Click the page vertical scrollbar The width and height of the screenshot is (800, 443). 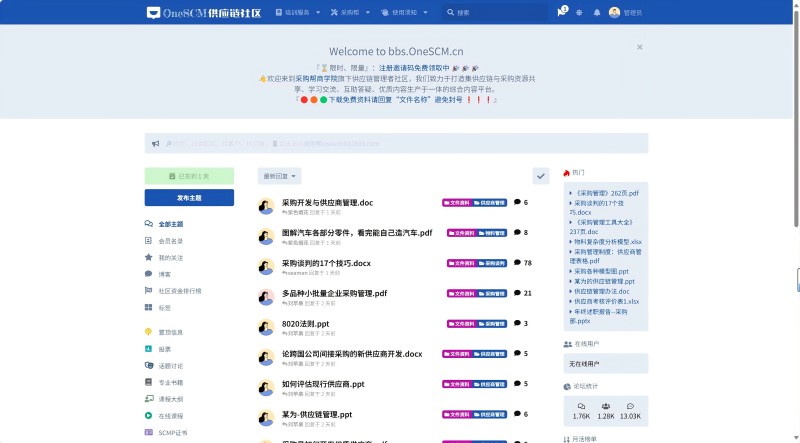coord(796,117)
